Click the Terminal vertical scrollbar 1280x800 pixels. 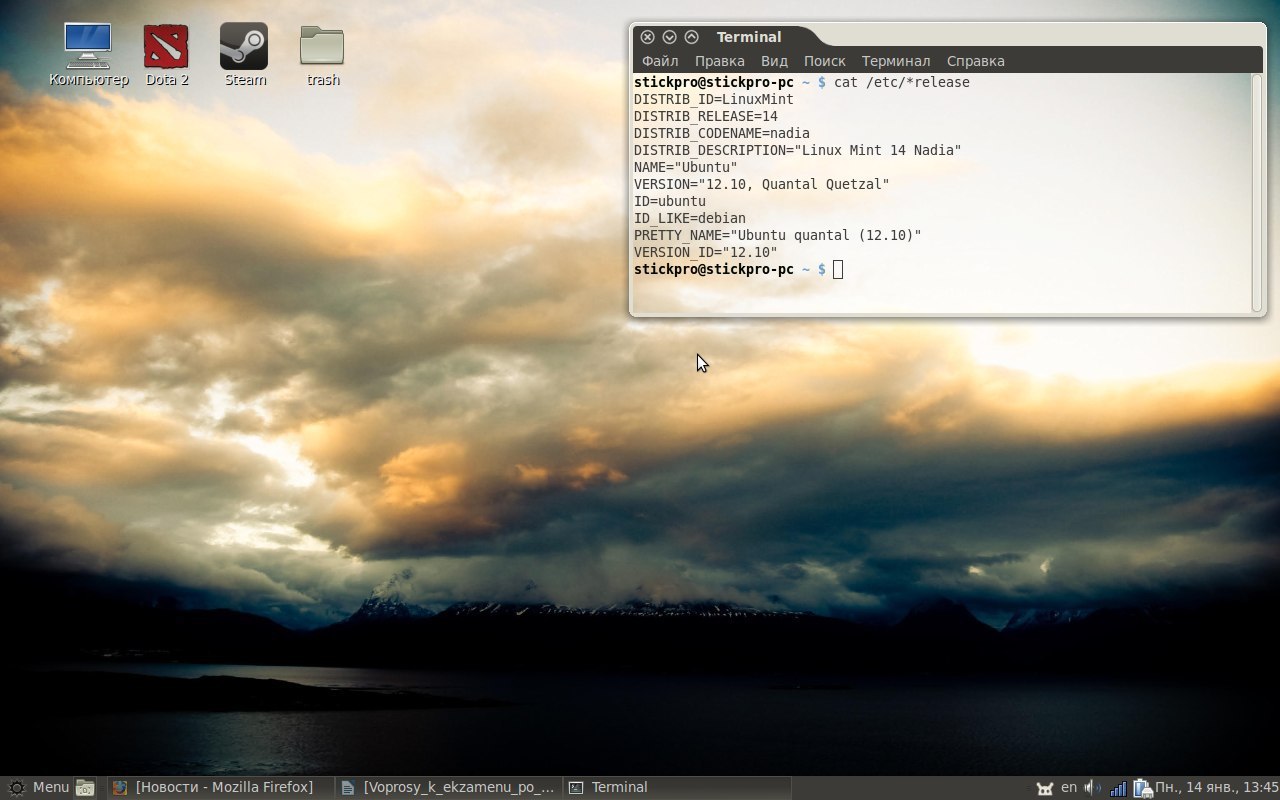coord(1257,192)
